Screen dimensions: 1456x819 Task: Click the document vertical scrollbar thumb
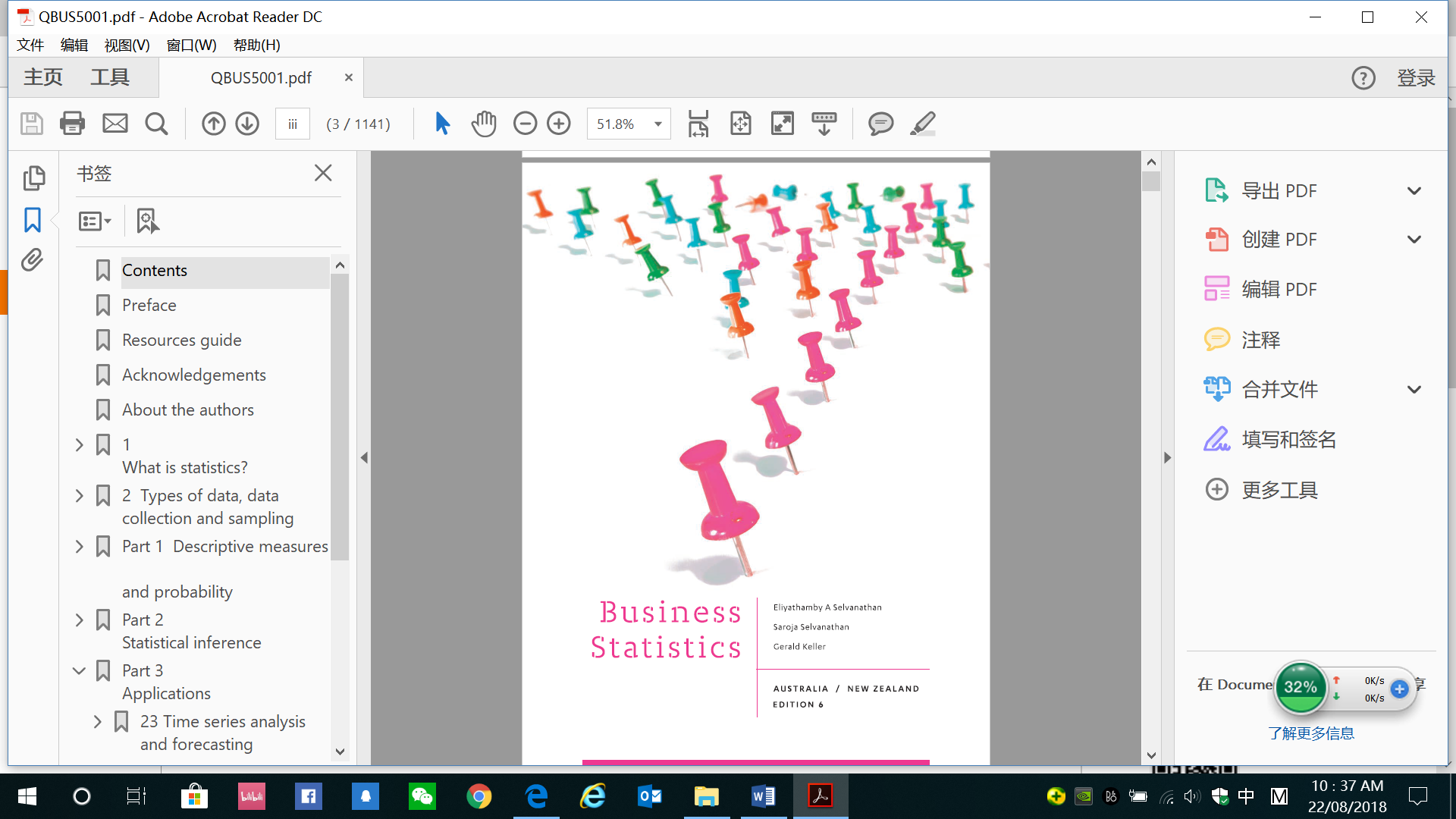[1151, 181]
